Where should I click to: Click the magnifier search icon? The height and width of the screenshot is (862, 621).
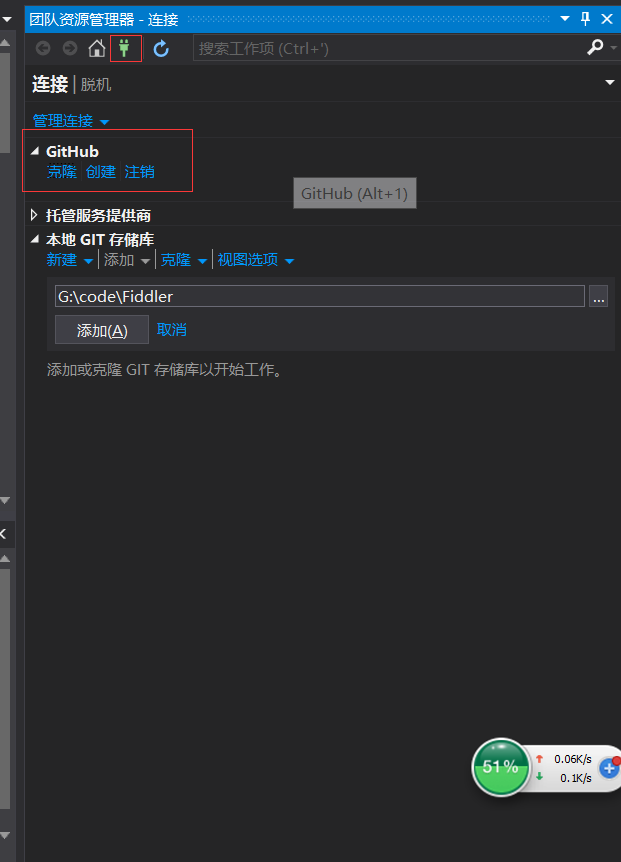point(595,48)
